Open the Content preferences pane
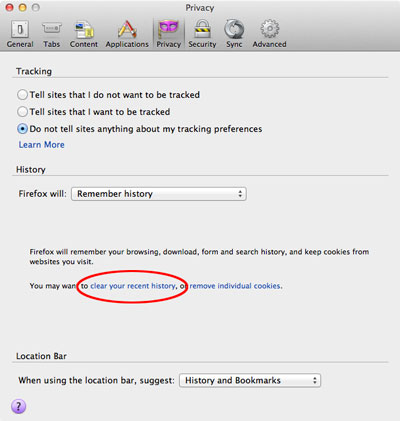400x421 pixels. click(84, 34)
